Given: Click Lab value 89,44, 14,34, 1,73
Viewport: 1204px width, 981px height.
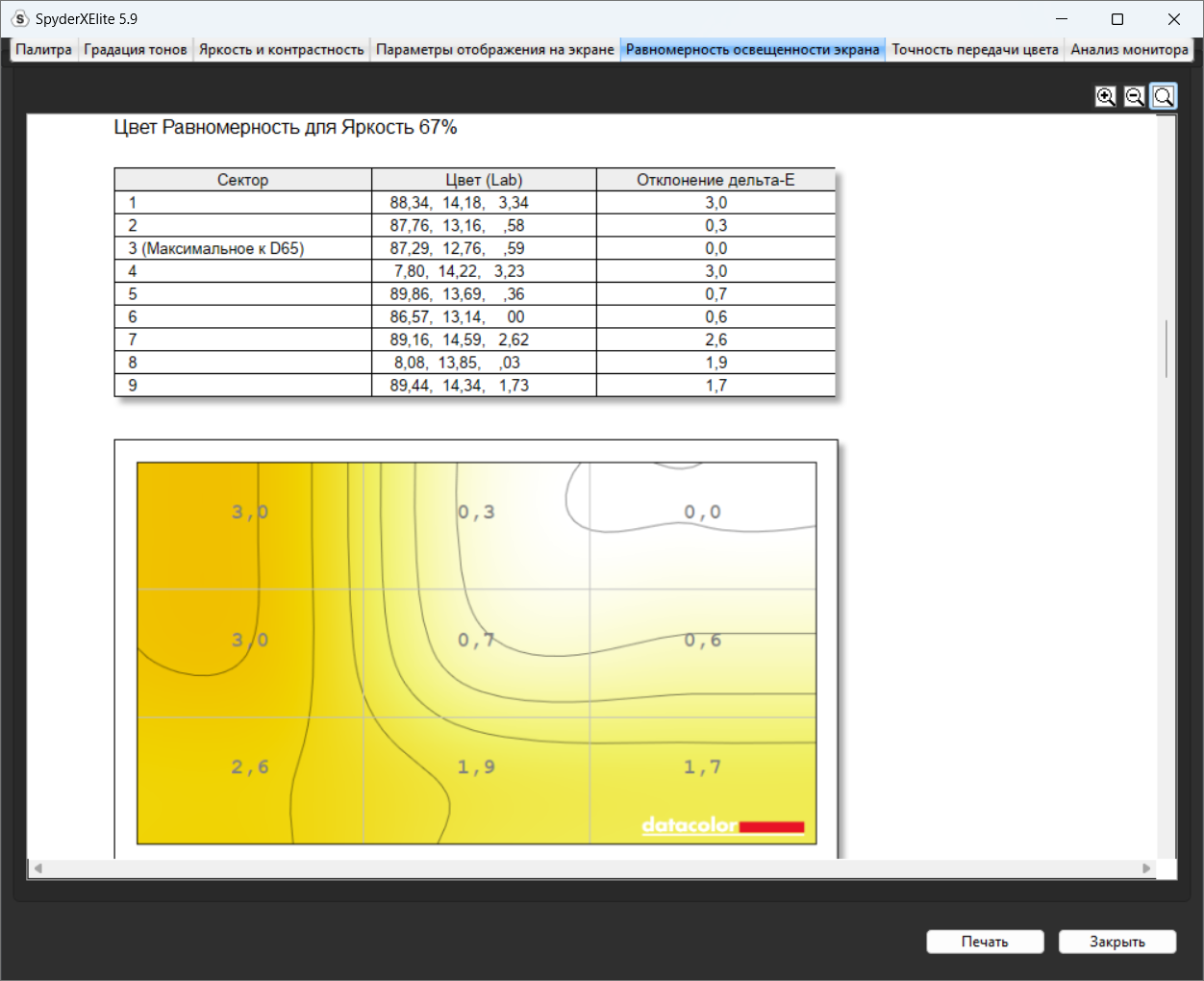Looking at the screenshot, I should [x=459, y=386].
